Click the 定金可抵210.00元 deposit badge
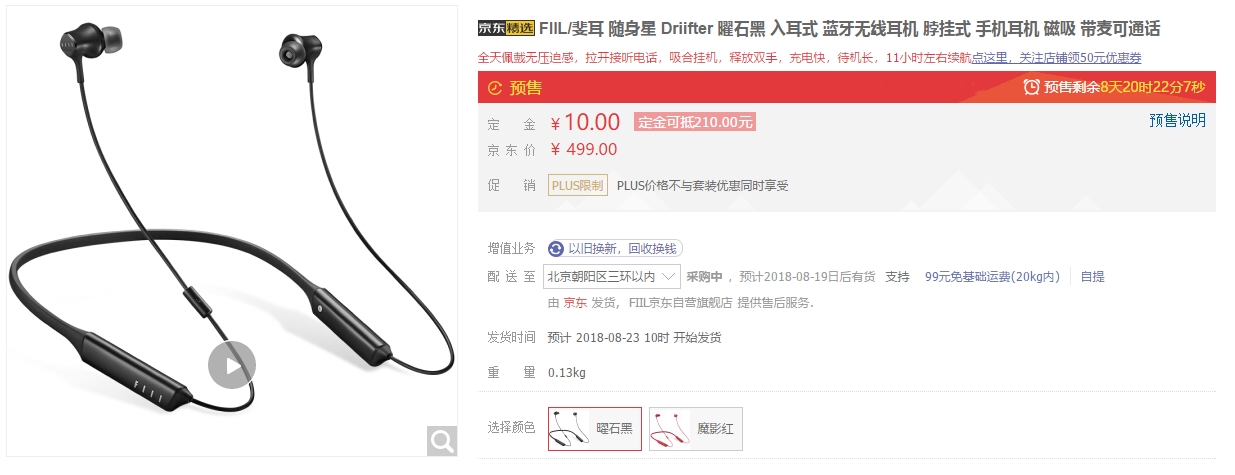Screen dimensions: 1235x475 pos(695,122)
